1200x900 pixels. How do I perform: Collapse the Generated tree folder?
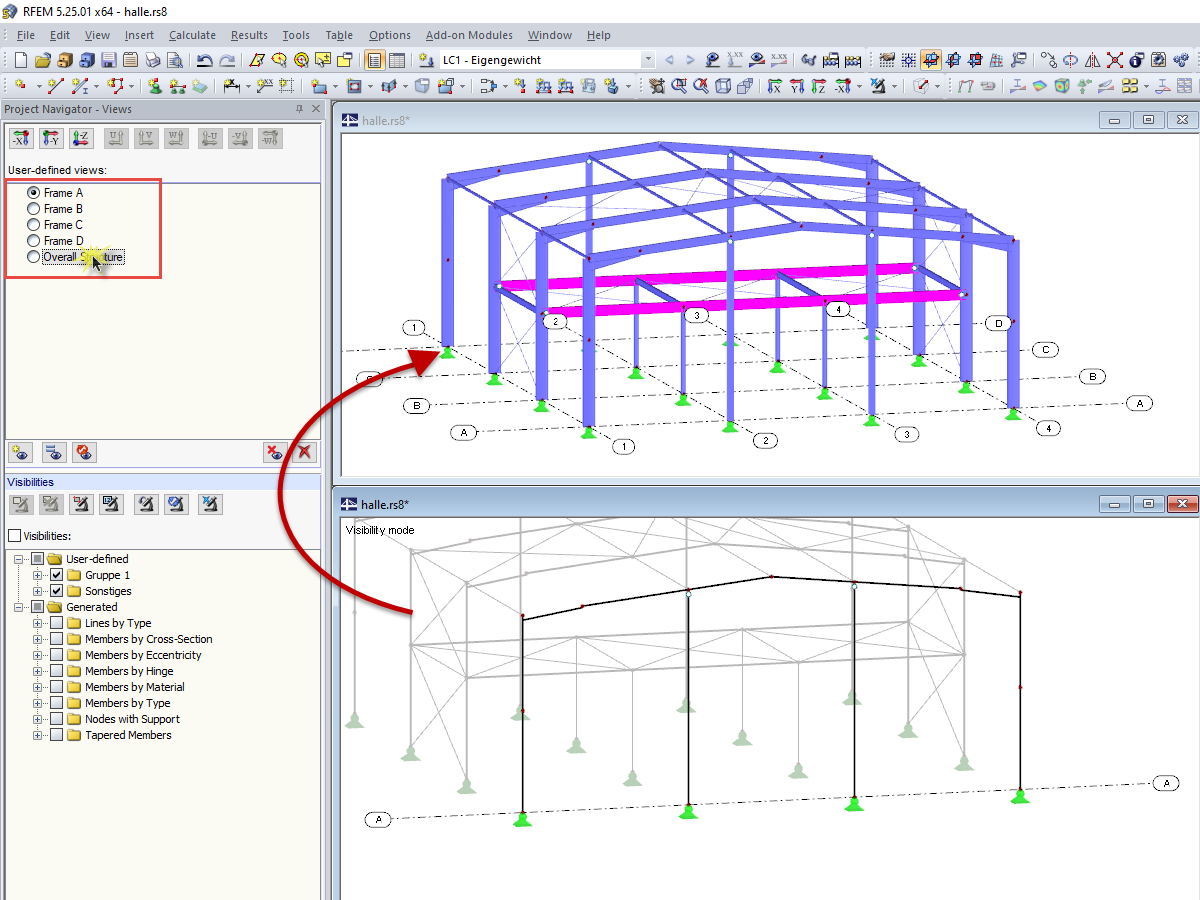pos(19,607)
